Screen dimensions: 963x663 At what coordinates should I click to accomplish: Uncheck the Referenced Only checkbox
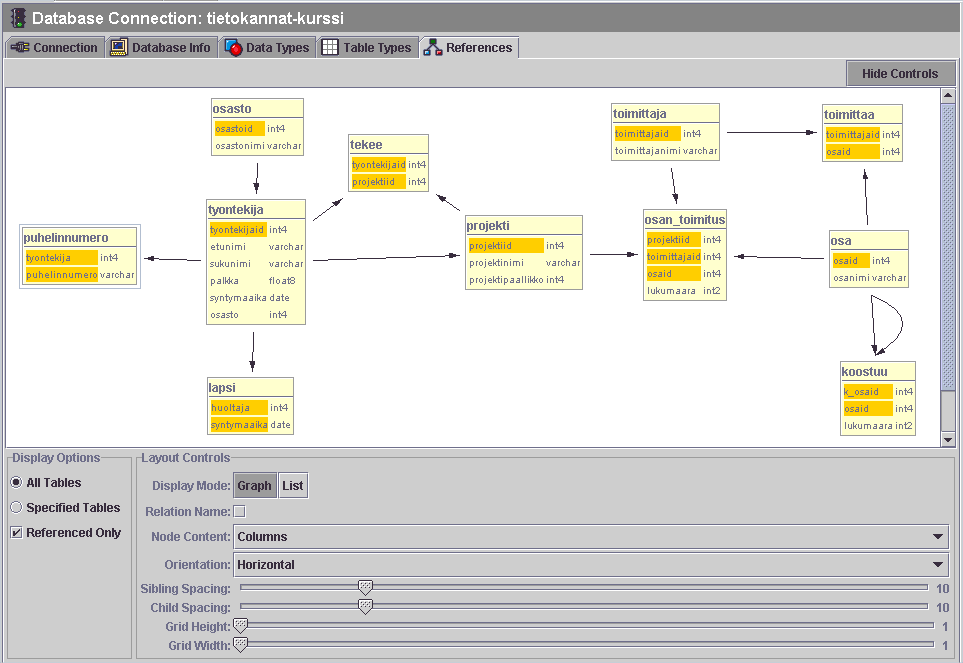tap(17, 533)
